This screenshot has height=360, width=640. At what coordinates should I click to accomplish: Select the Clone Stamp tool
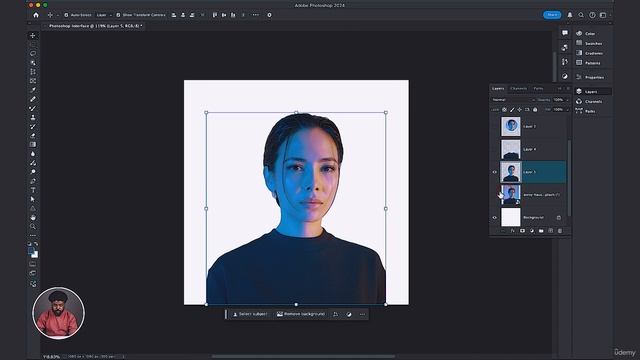pos(33,117)
